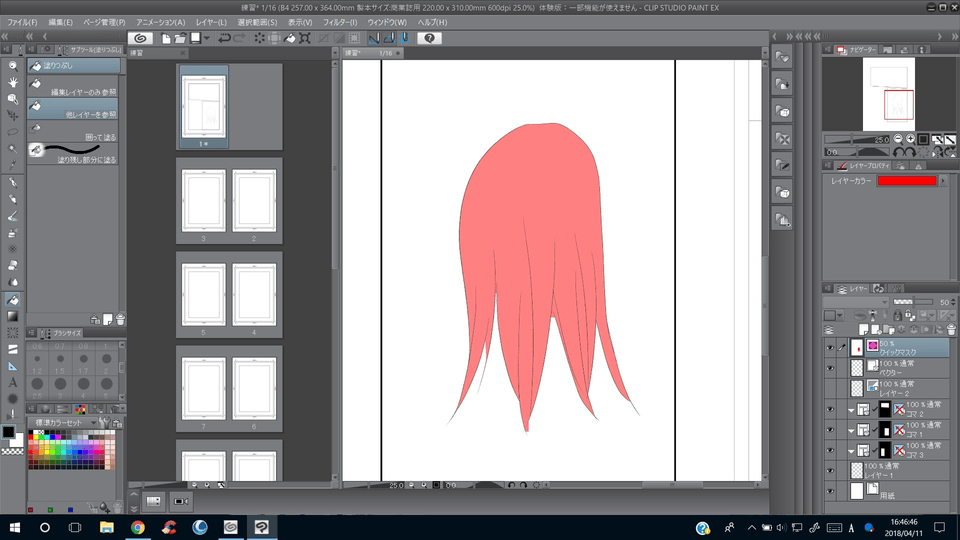Open the レイヤー(L) menu
The width and height of the screenshot is (960, 540).
tap(211, 22)
